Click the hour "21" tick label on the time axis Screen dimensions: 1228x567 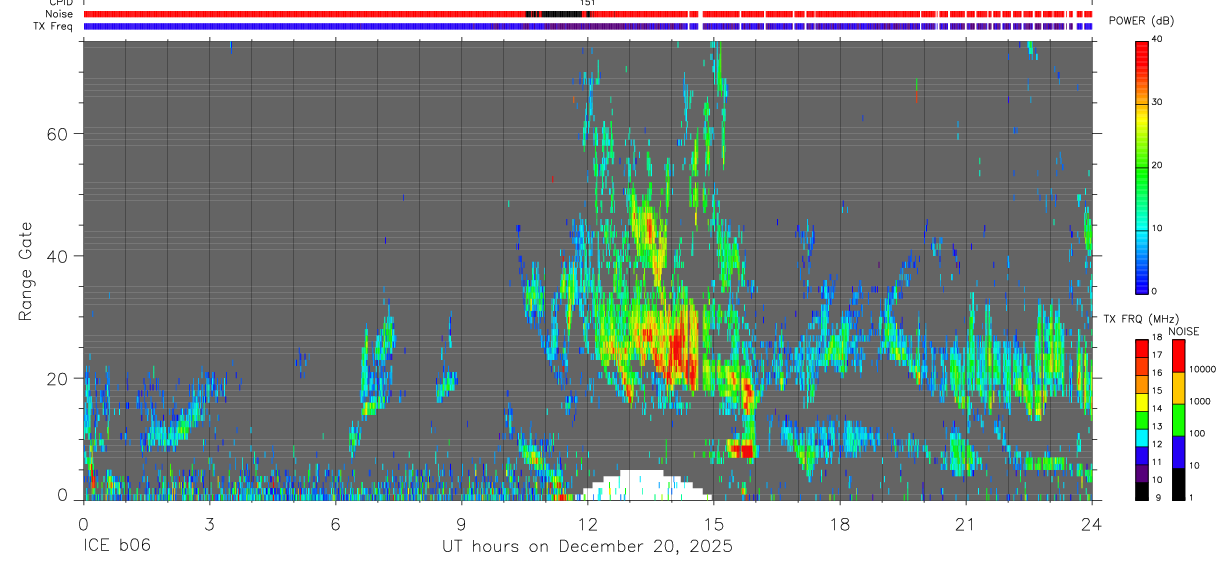point(965,523)
